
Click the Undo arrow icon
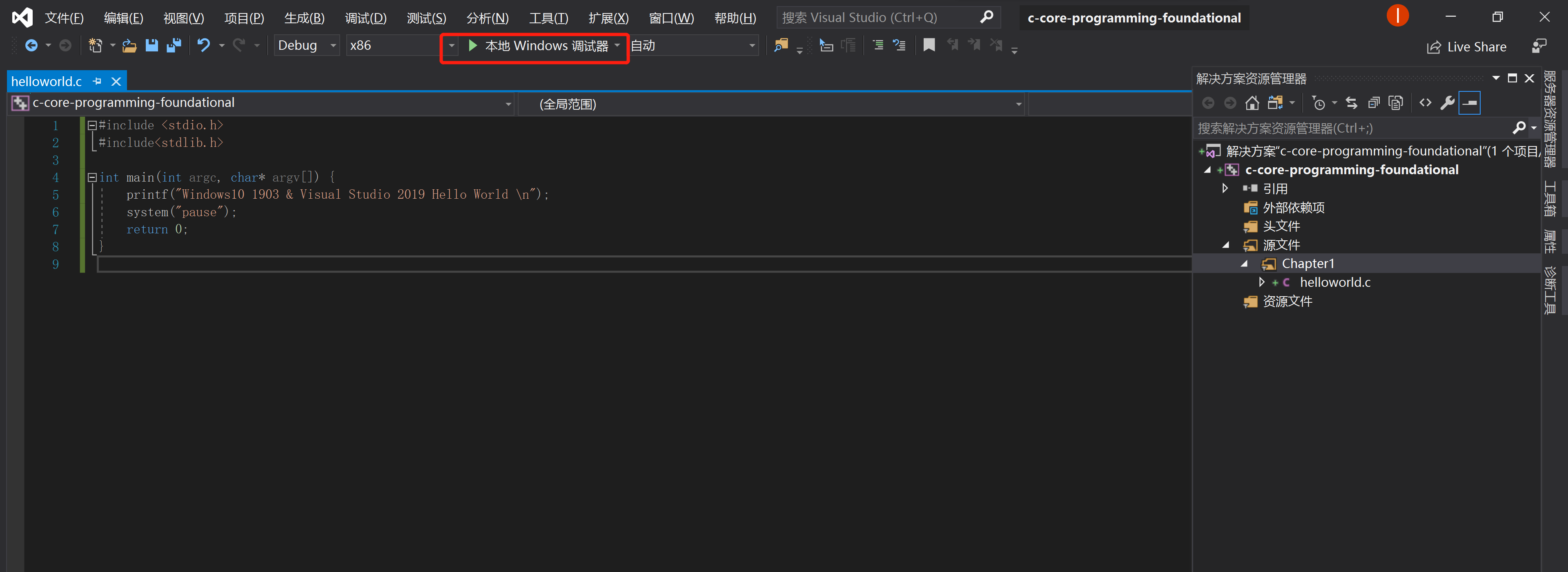tap(203, 46)
